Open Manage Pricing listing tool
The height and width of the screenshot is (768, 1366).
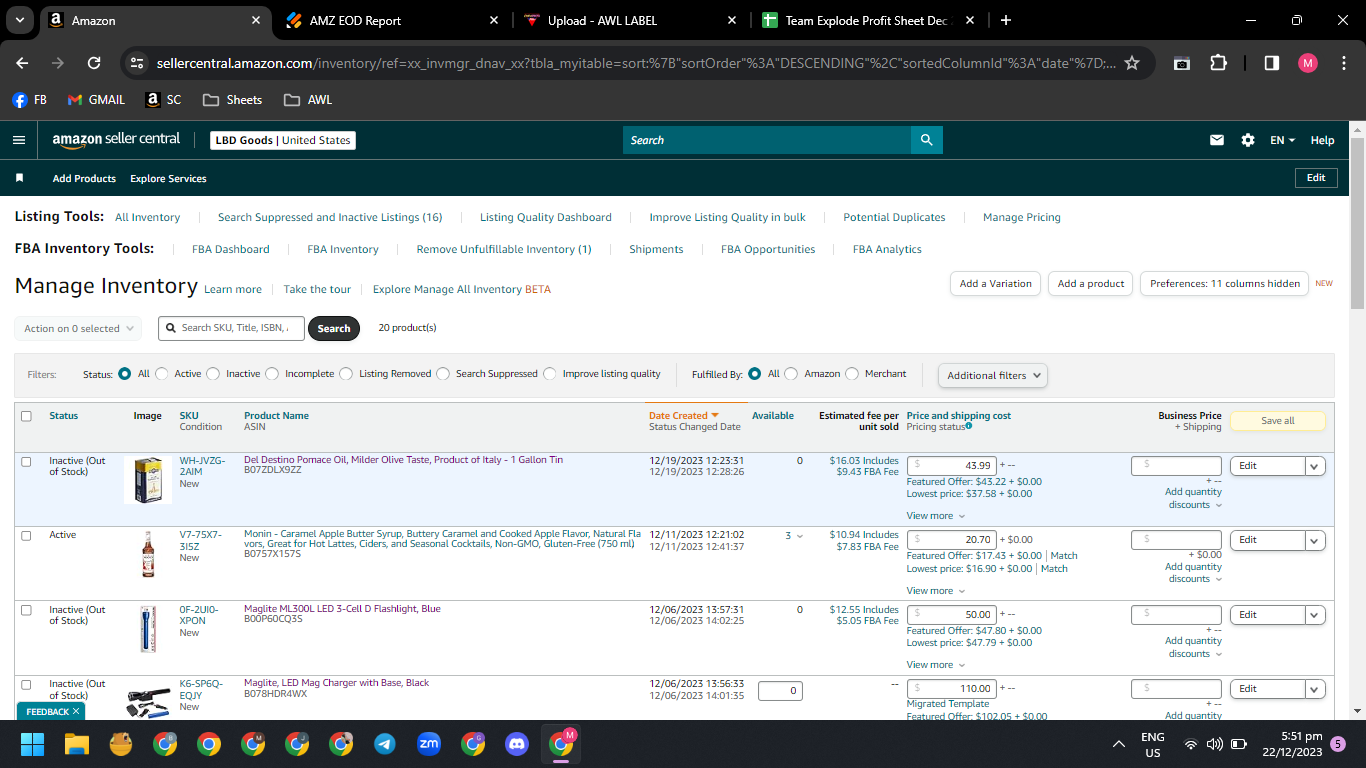(1022, 217)
